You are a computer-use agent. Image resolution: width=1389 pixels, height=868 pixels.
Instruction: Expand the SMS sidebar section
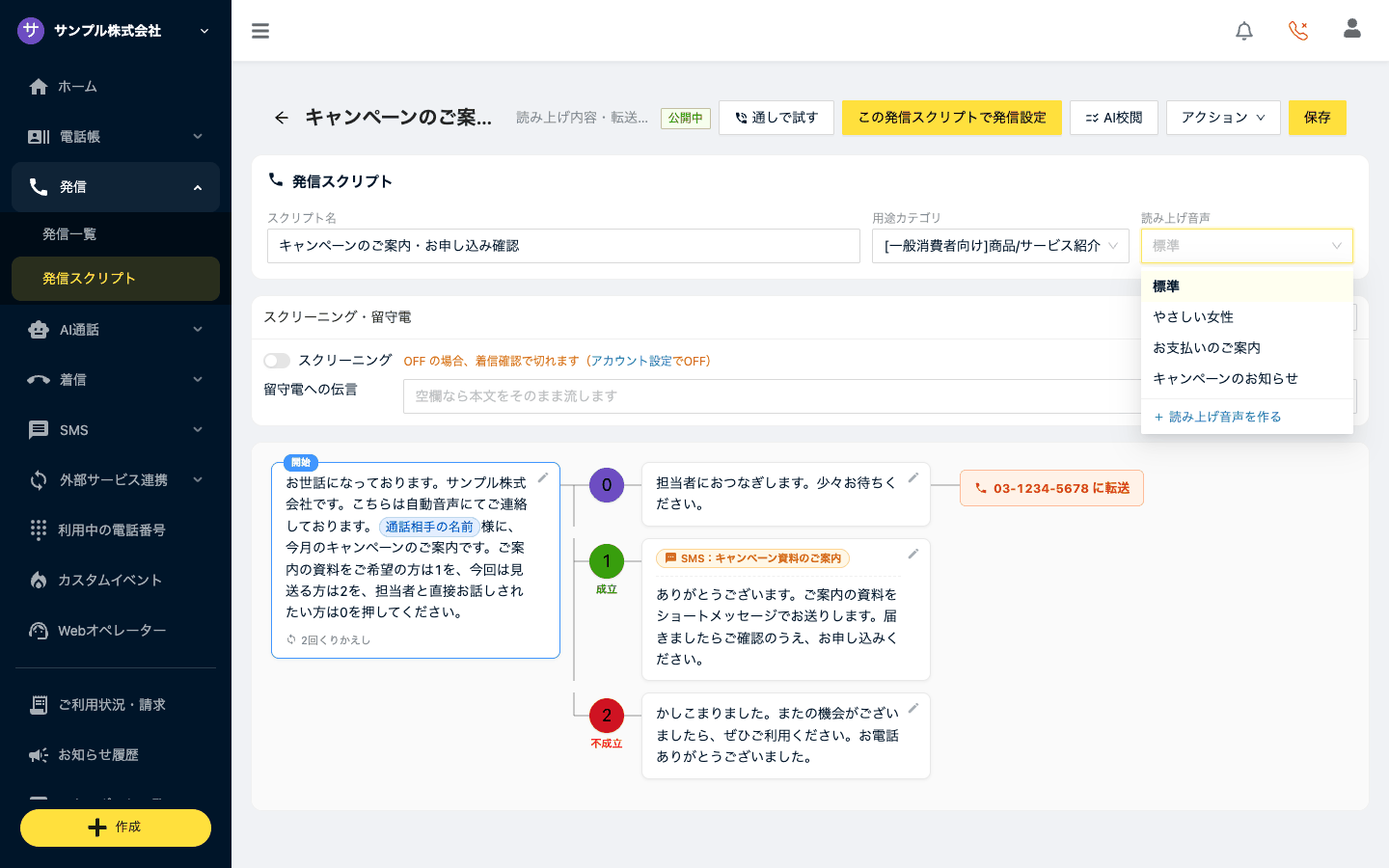[116, 430]
